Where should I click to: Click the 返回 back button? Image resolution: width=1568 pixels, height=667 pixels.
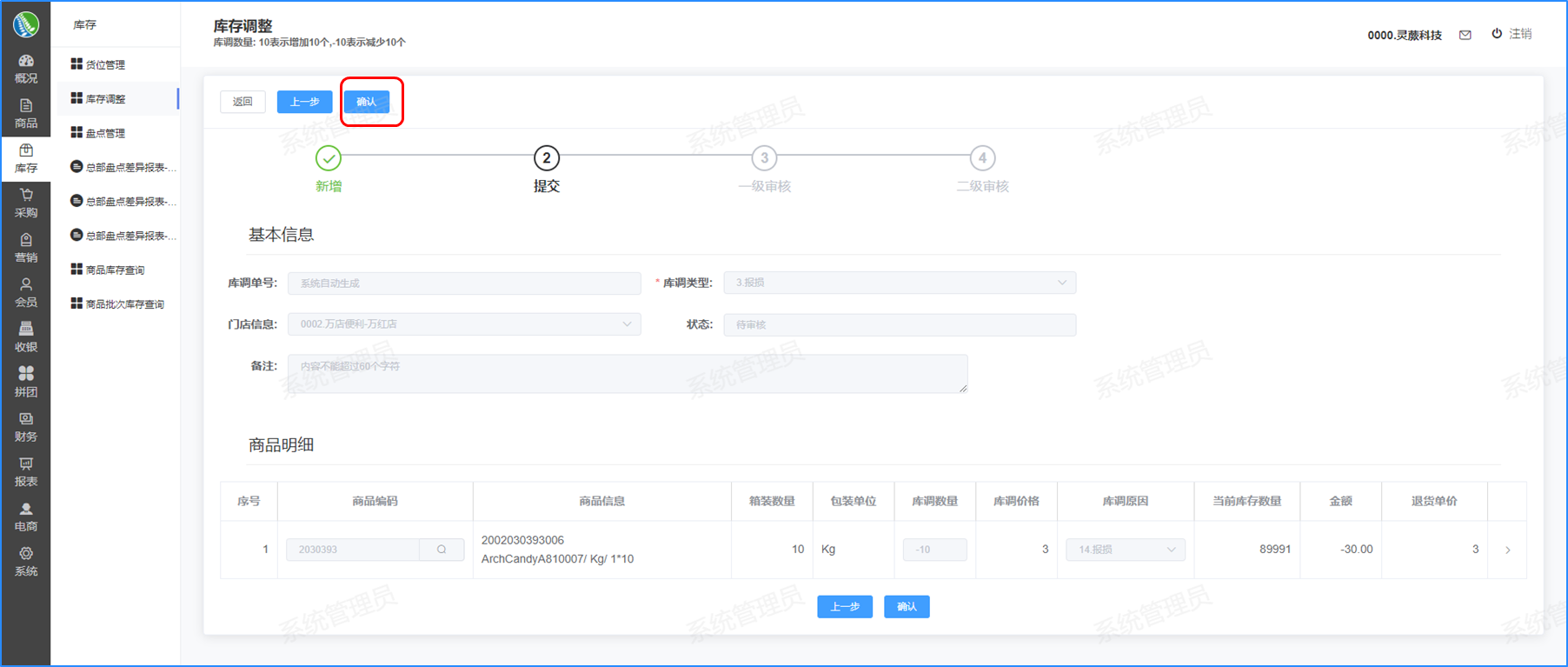click(x=243, y=102)
